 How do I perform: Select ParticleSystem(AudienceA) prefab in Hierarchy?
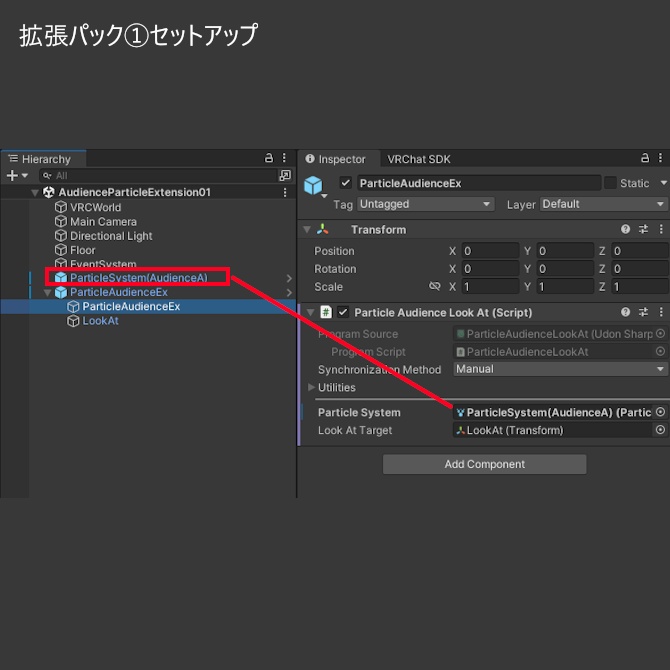coord(138,278)
